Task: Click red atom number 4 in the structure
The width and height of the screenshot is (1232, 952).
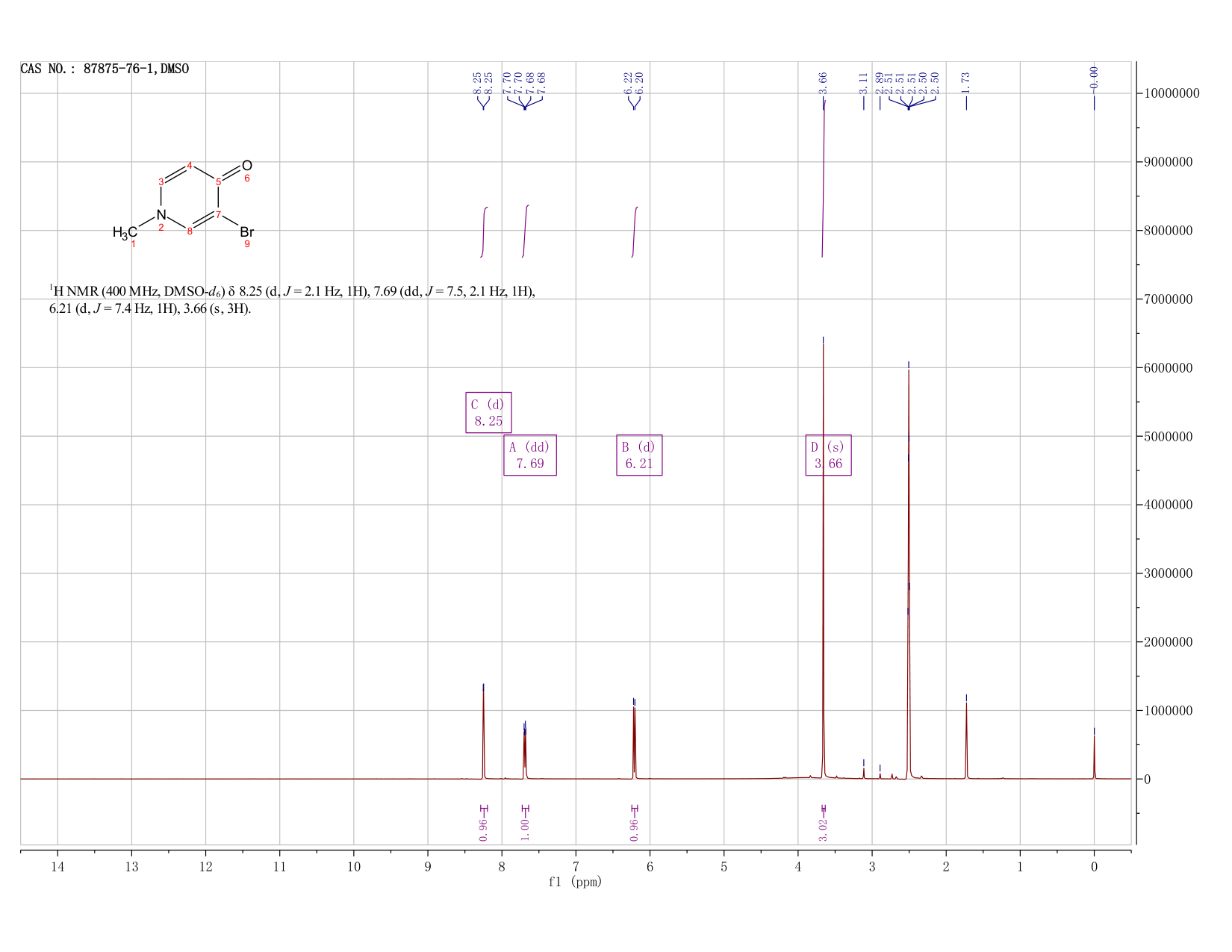Action: [x=190, y=165]
